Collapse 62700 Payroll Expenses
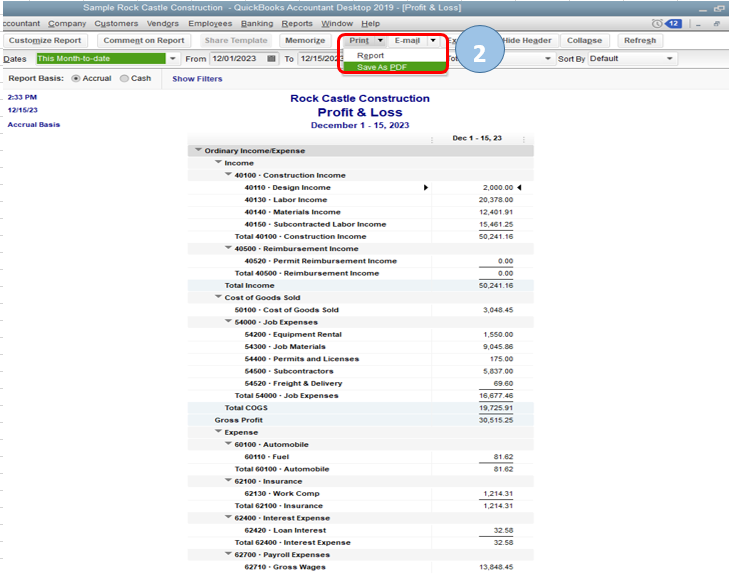 click(228, 554)
